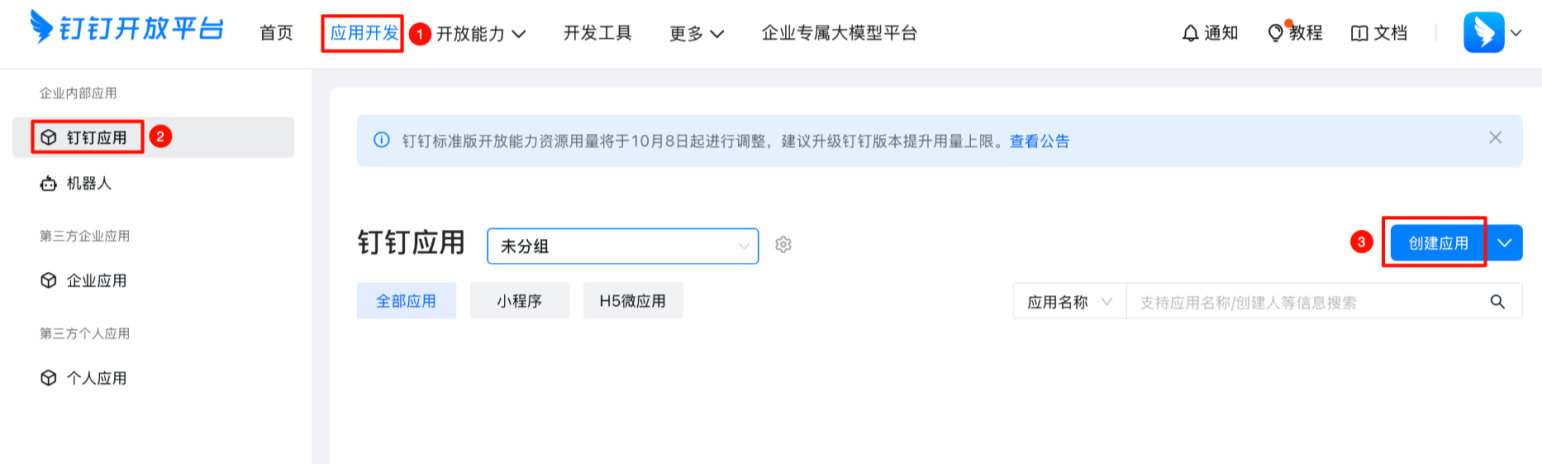Open 企业专属大模型平台 in top navigation
Viewport: 1542px width, 464px height.
click(x=838, y=33)
